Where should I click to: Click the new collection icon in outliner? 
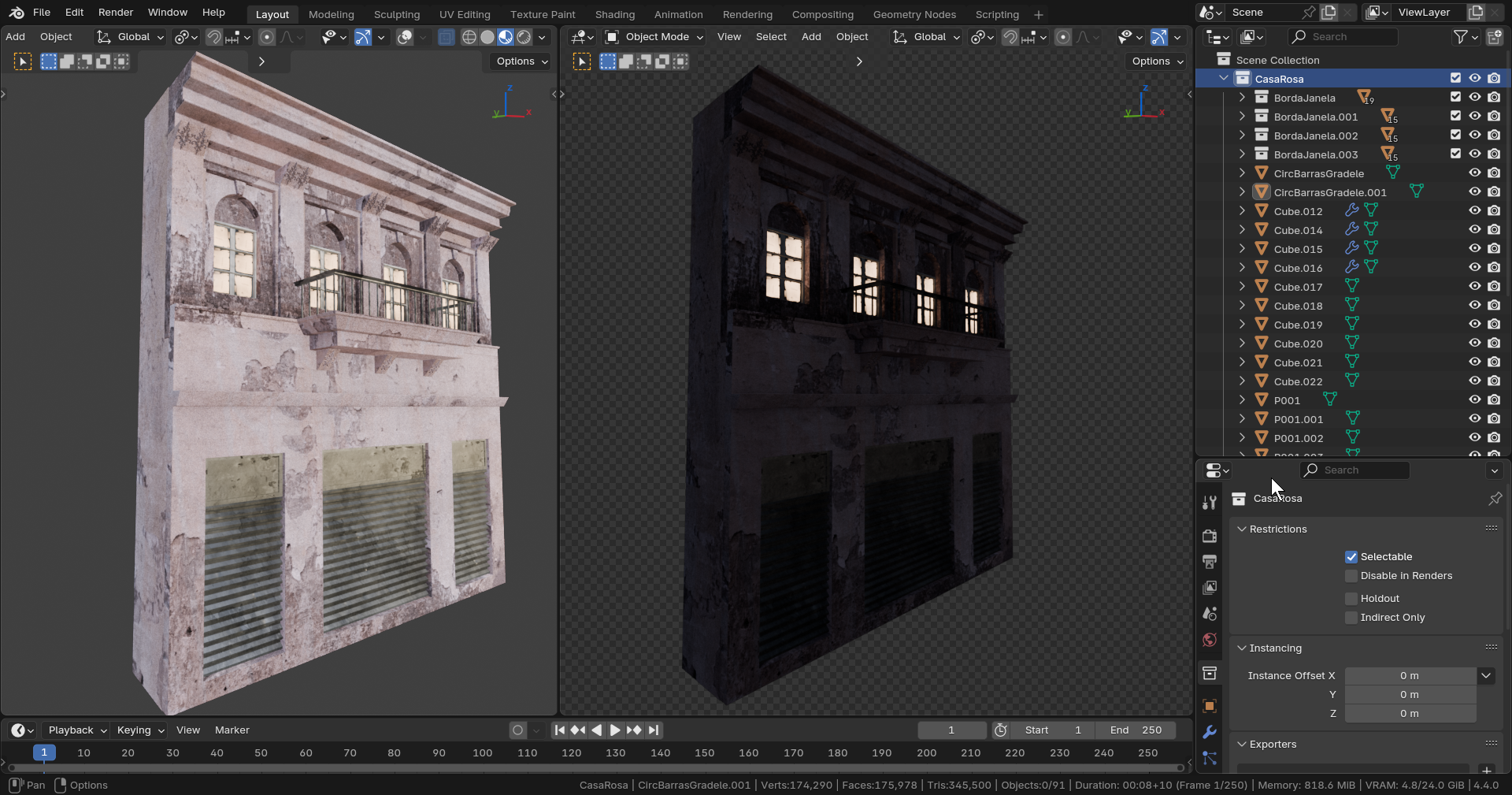click(1493, 37)
